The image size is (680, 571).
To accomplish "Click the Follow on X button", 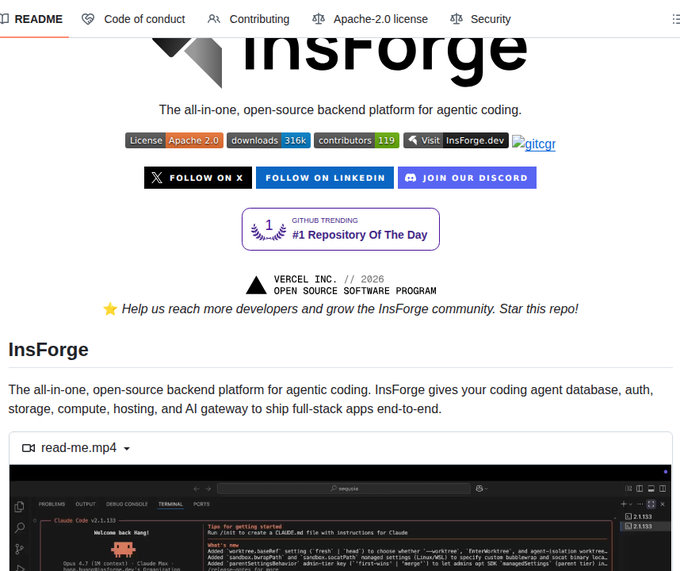I will 198,178.
